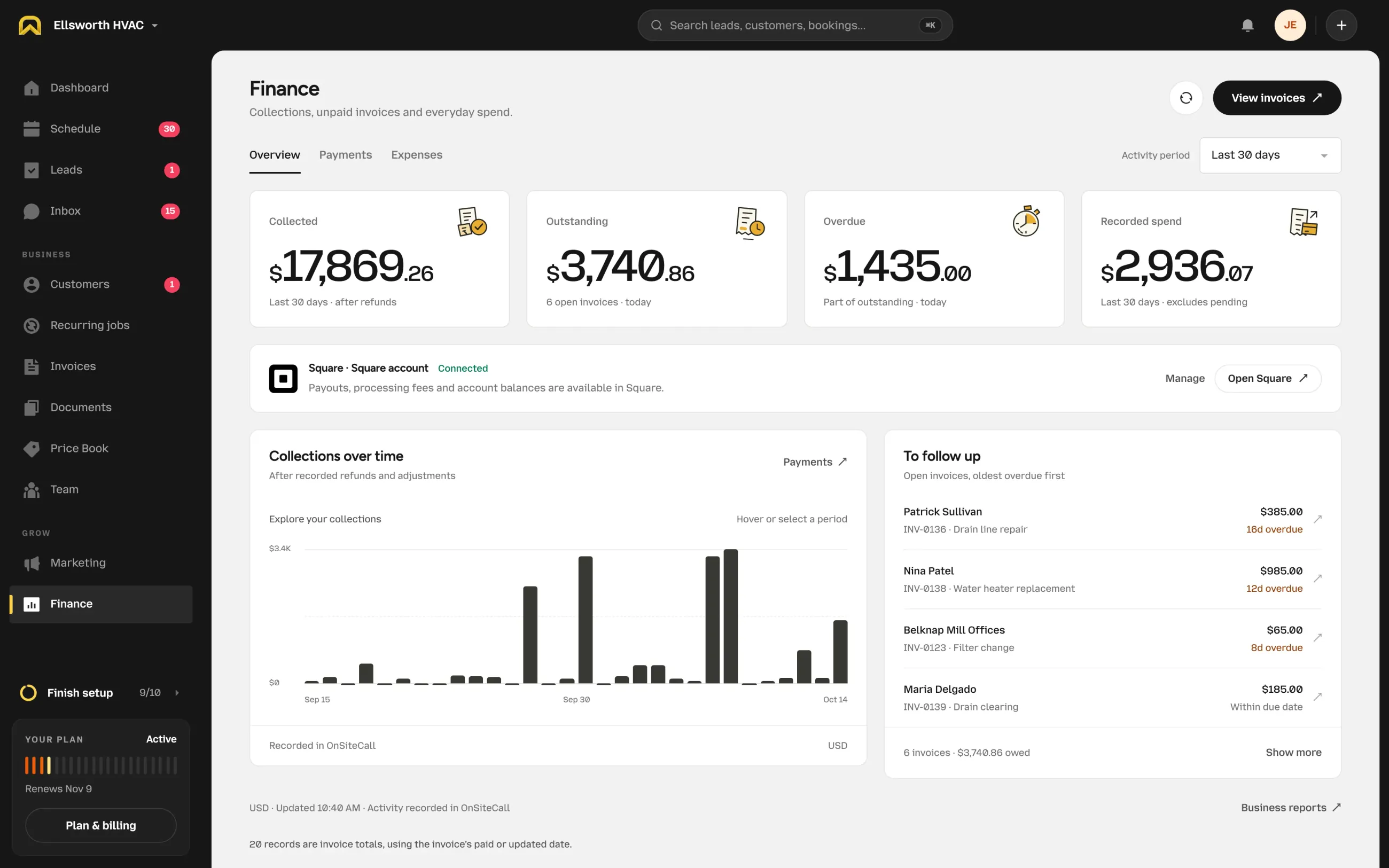Open the Price Book
Image resolution: width=1389 pixels, height=868 pixels.
[100, 448]
